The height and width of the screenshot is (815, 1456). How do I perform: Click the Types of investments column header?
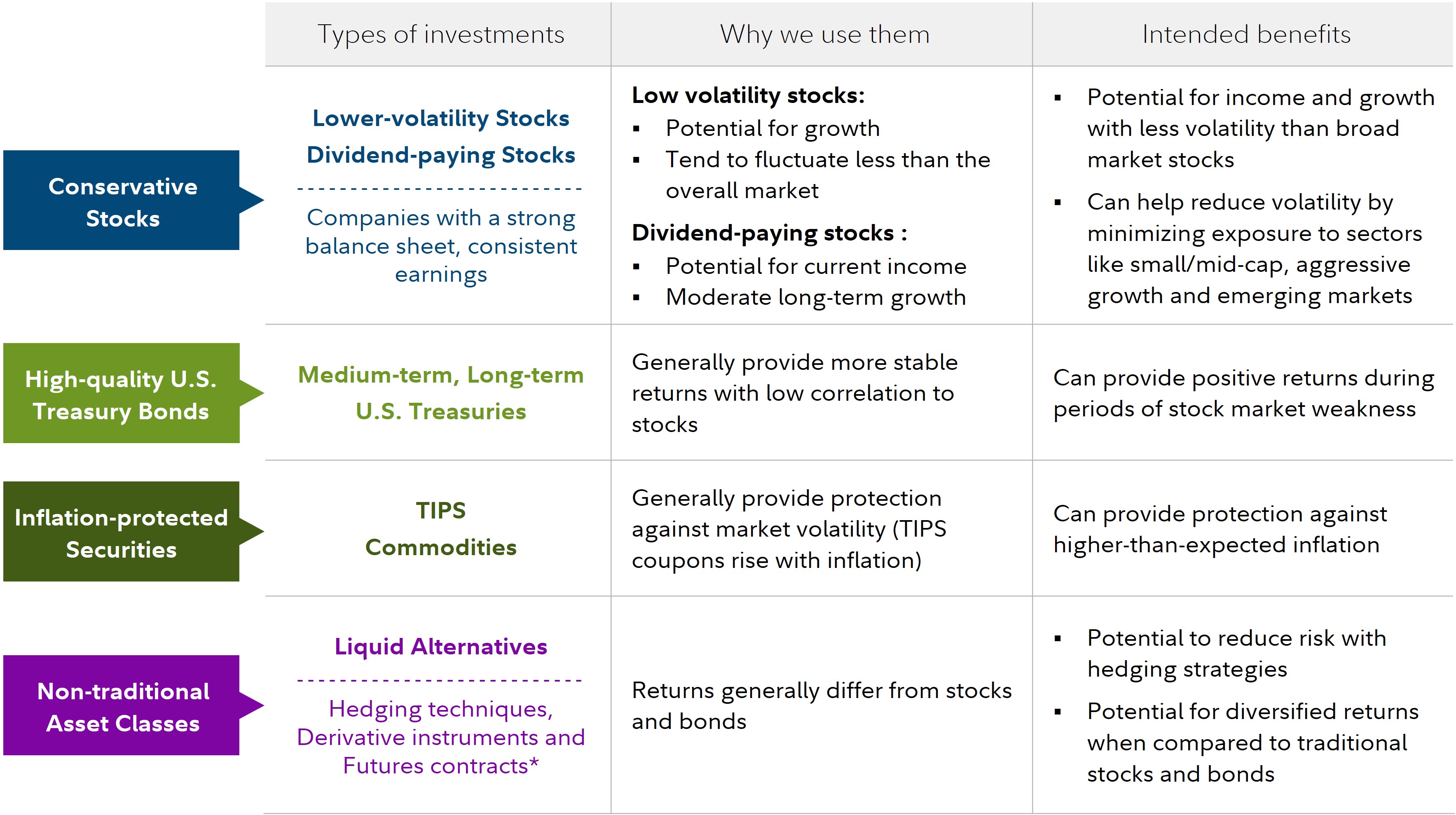pos(440,35)
